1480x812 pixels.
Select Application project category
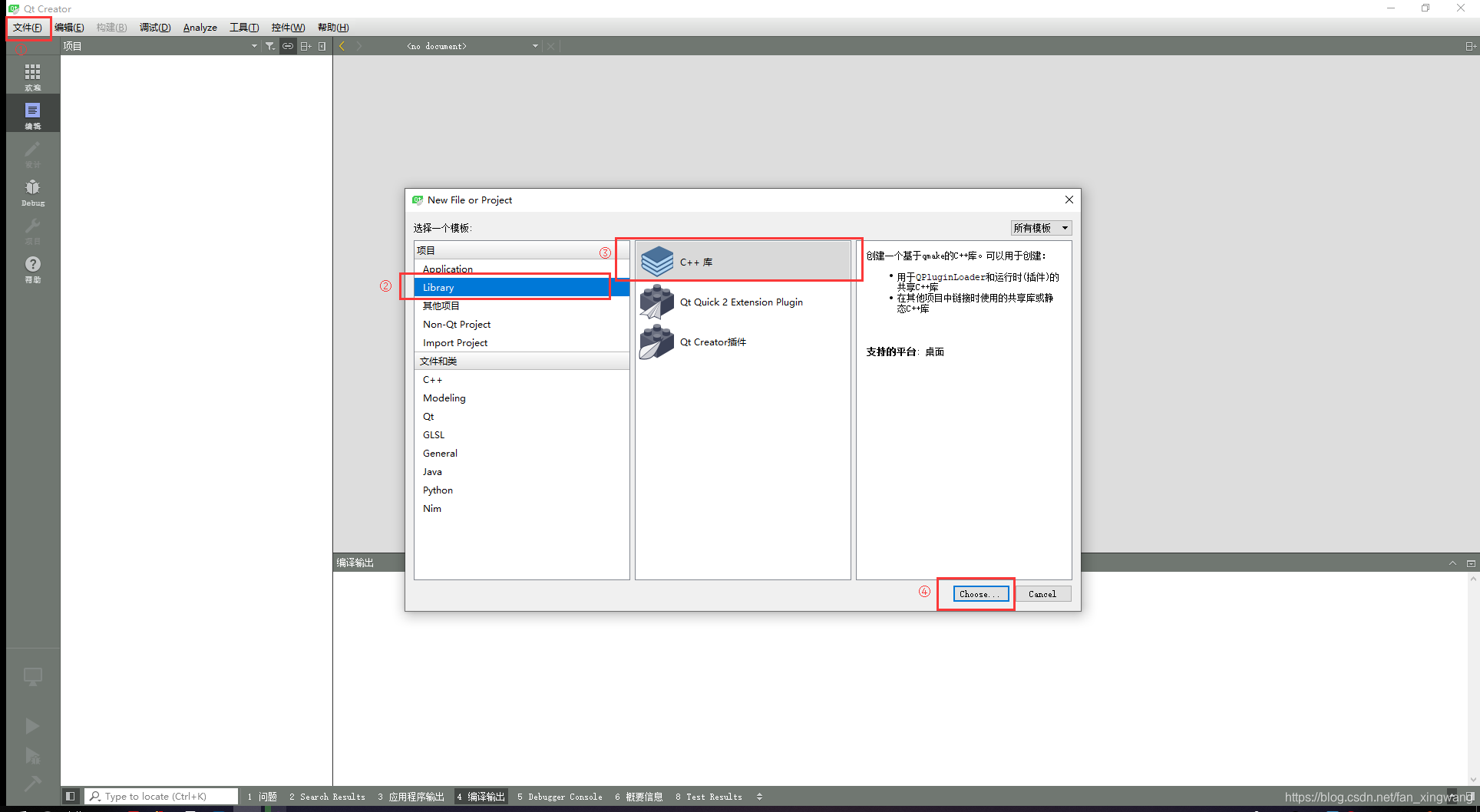click(x=522, y=269)
